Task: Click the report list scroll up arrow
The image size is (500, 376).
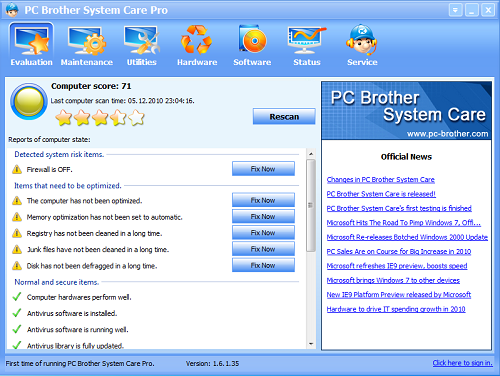Action: coord(311,154)
